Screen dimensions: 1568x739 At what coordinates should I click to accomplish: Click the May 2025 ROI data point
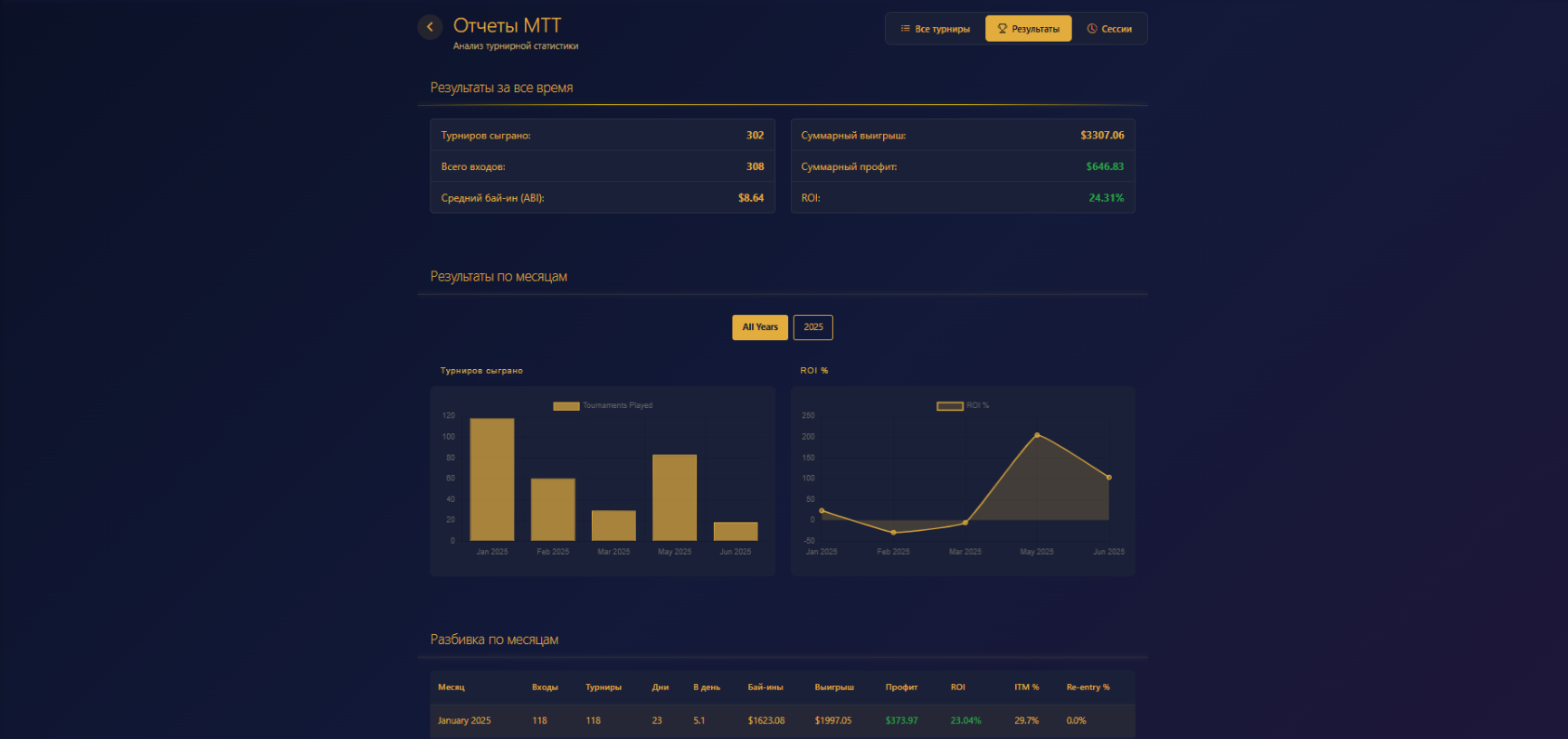[x=1037, y=435]
